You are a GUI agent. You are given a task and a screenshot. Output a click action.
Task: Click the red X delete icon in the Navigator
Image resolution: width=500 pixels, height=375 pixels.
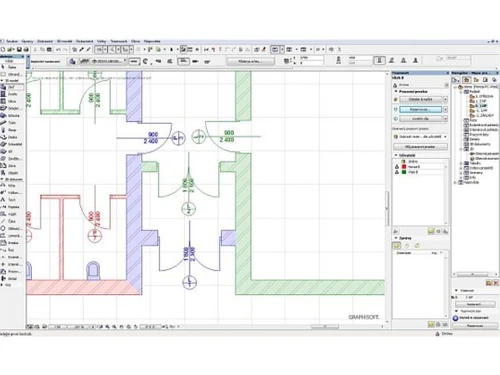point(496,283)
